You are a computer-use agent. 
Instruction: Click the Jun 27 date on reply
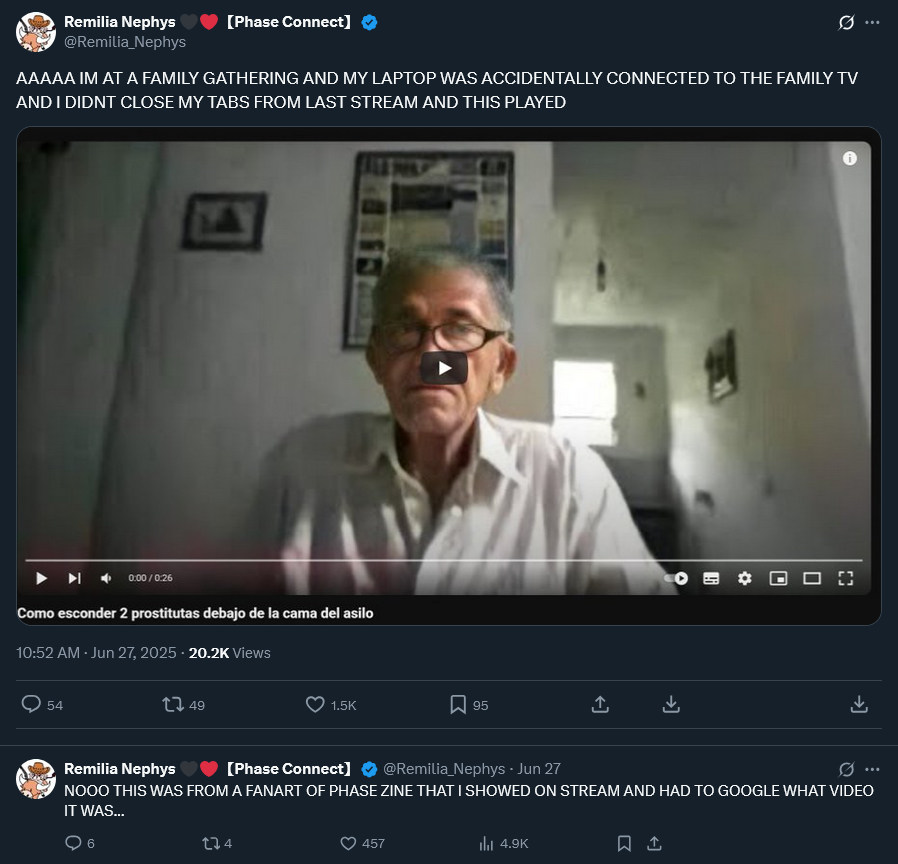(x=539, y=768)
